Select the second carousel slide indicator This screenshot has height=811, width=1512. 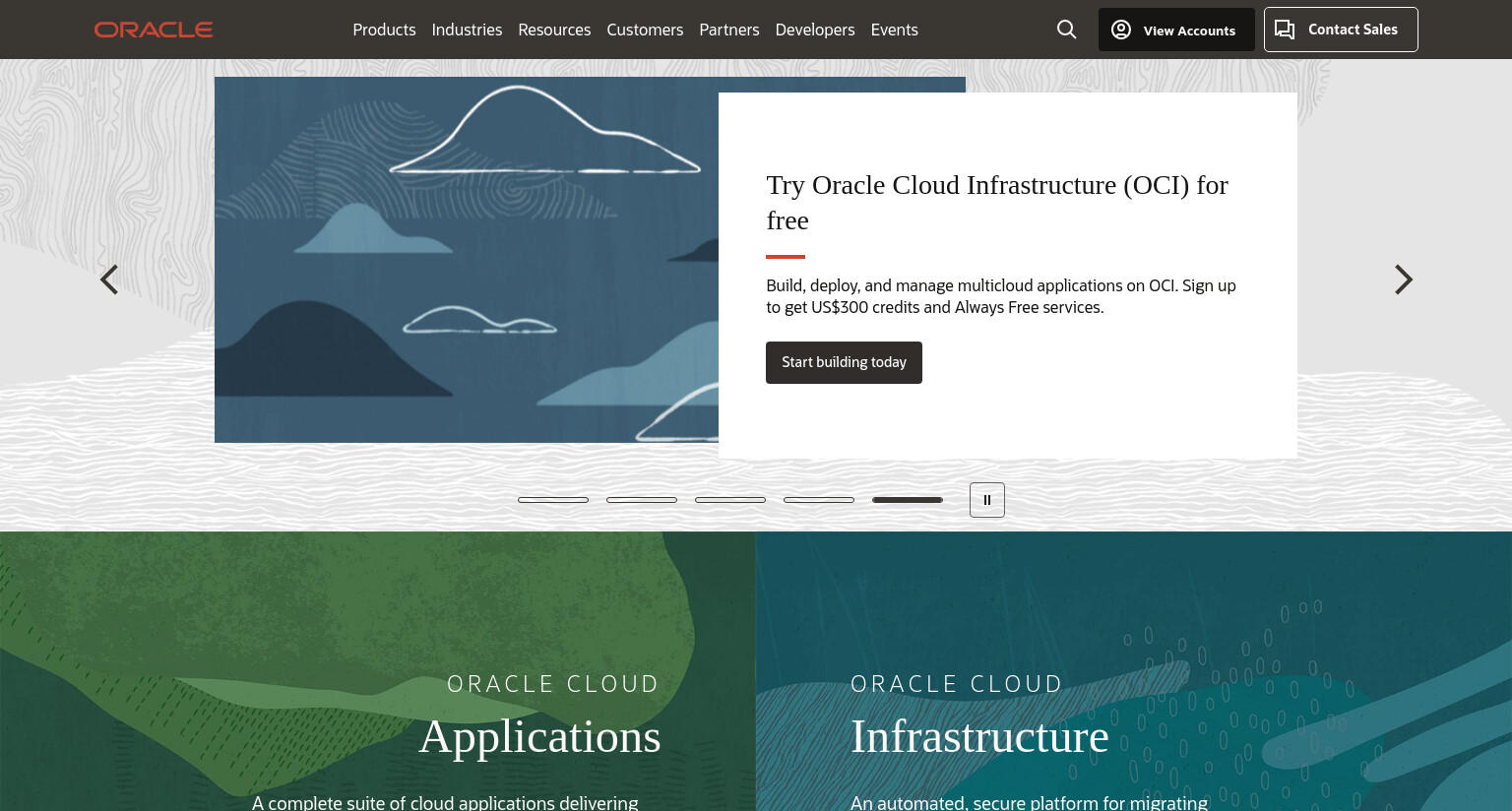pos(642,500)
